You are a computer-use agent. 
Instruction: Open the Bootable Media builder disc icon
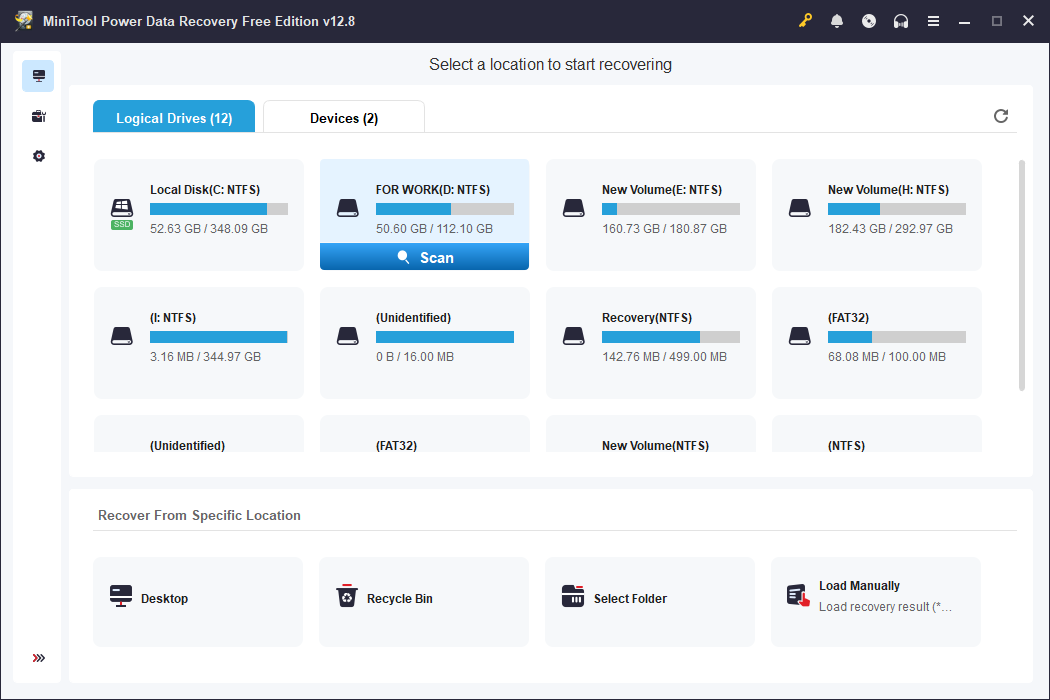[x=869, y=20]
